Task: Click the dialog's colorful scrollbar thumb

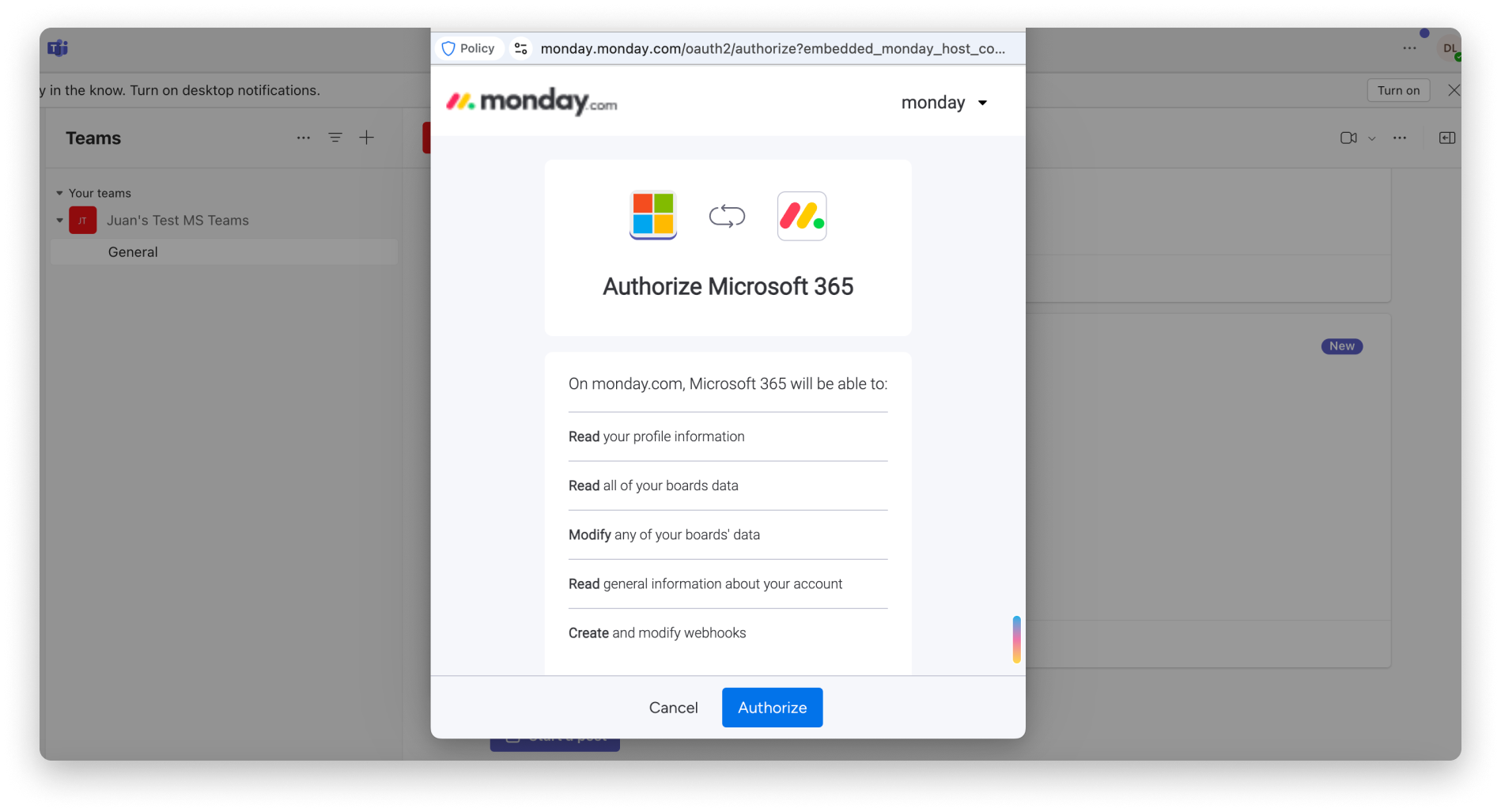Action: pyautogui.click(x=1016, y=639)
